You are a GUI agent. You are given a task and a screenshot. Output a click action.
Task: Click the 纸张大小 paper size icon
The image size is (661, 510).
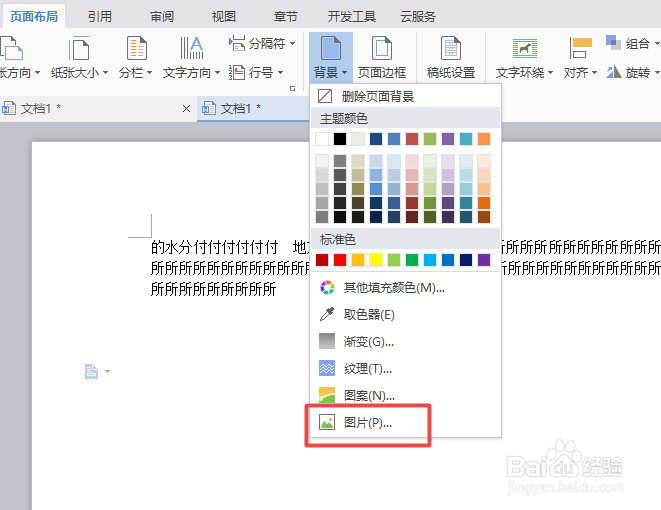79,48
